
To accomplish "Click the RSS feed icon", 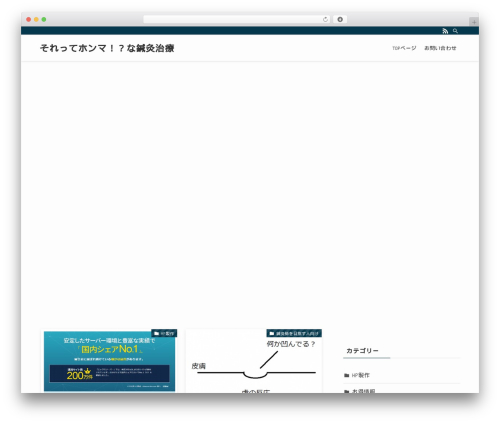I will click(445, 31).
